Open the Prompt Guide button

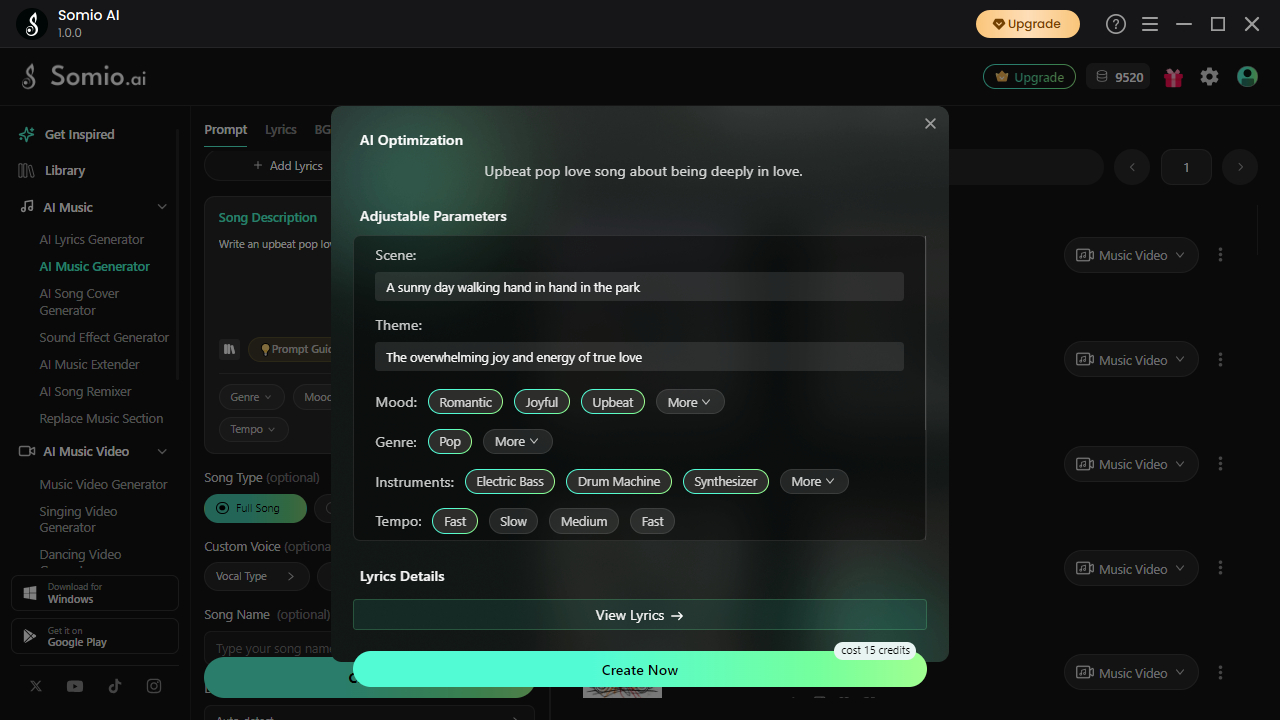pyautogui.click(x=291, y=349)
